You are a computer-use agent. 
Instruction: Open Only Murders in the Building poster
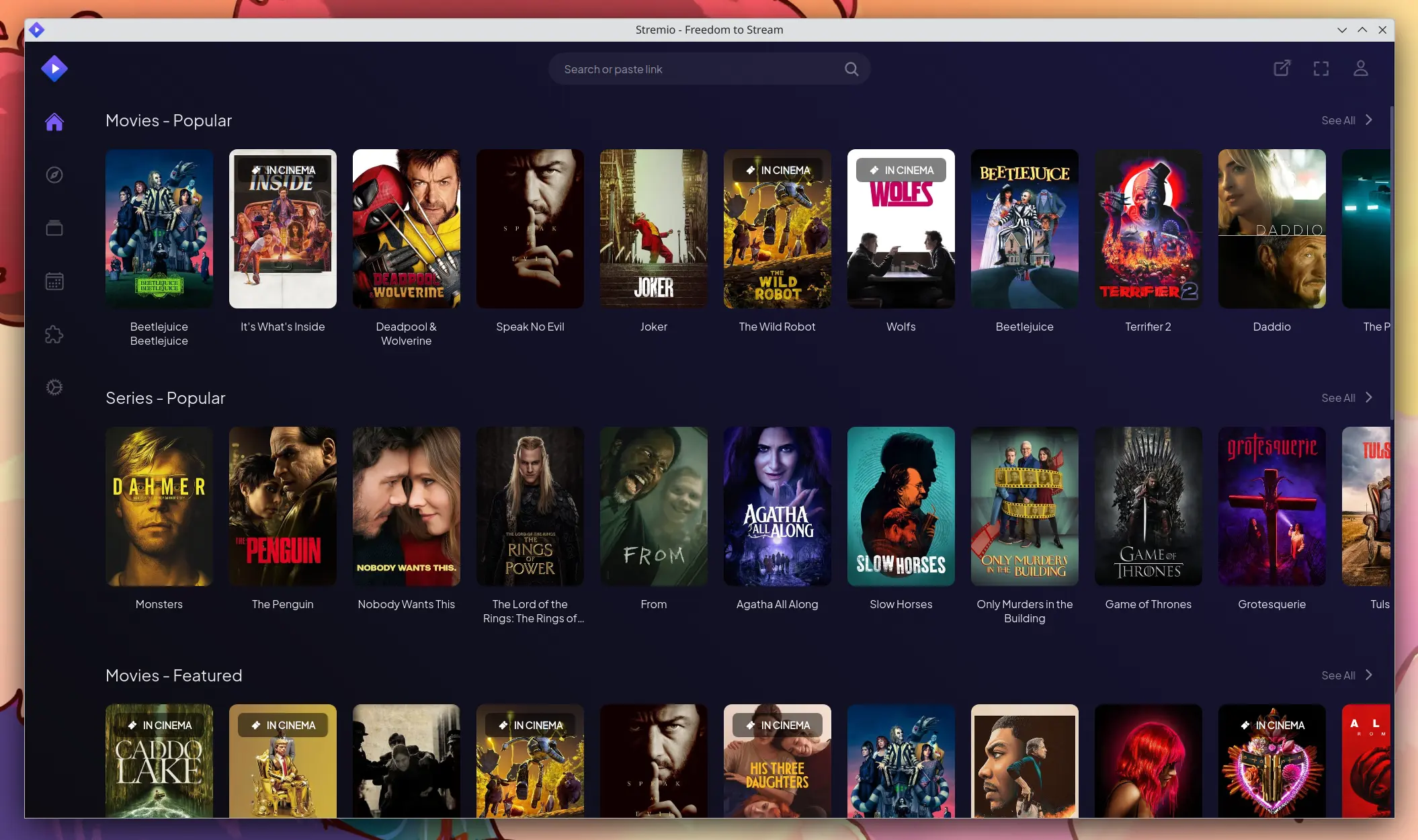(x=1025, y=506)
